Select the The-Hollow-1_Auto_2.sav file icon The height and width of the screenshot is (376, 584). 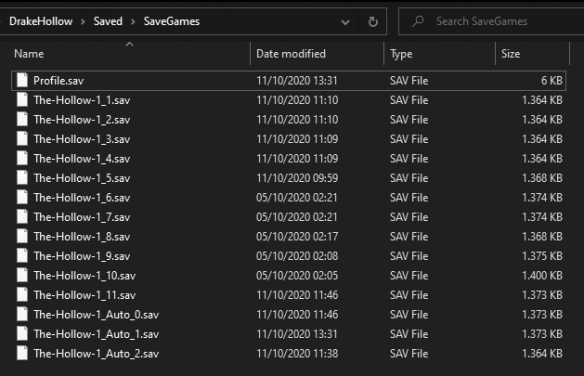[22, 353]
